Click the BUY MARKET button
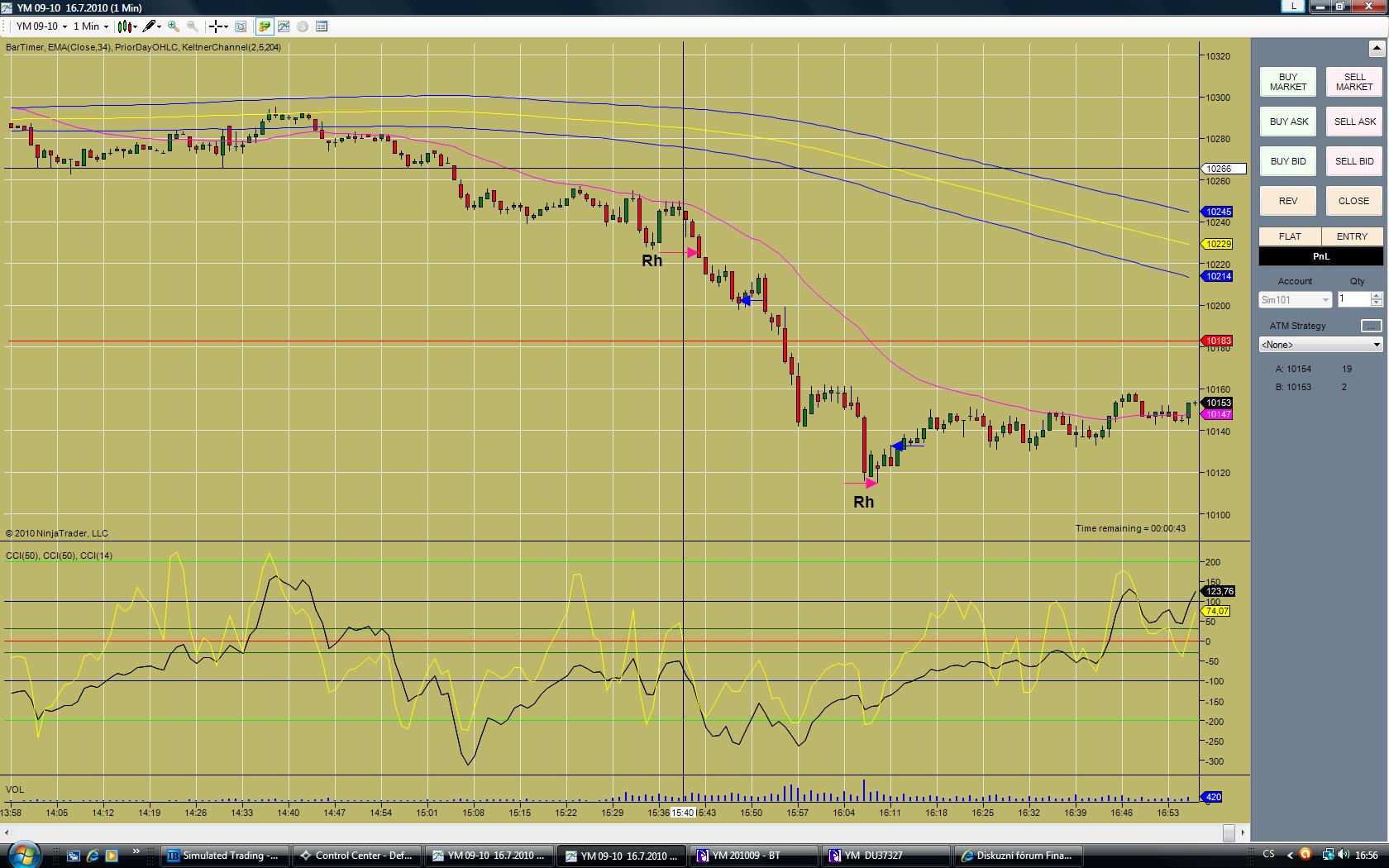Image resolution: width=1389 pixels, height=868 pixels. [x=1287, y=82]
